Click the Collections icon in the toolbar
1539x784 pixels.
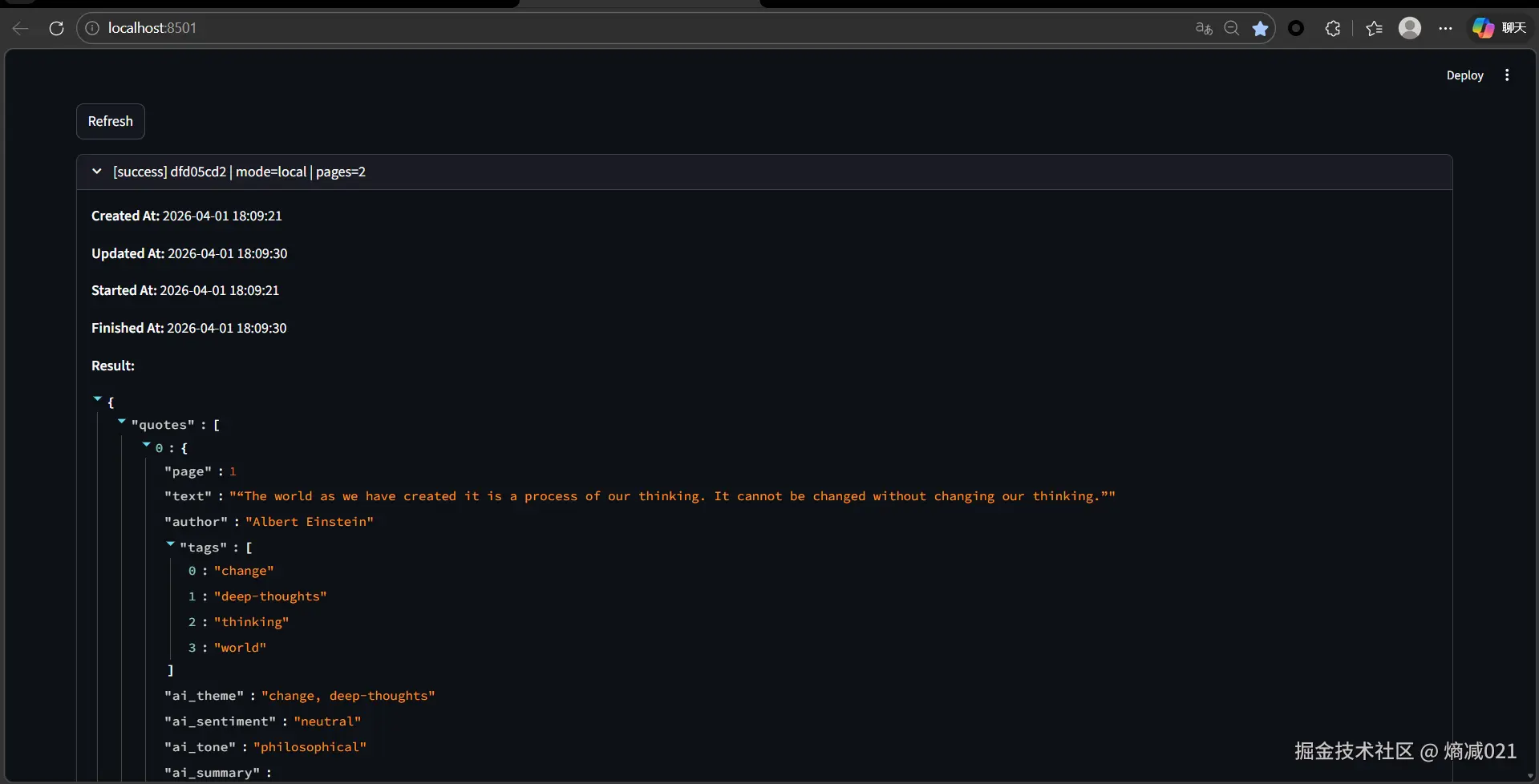pos(1373,27)
